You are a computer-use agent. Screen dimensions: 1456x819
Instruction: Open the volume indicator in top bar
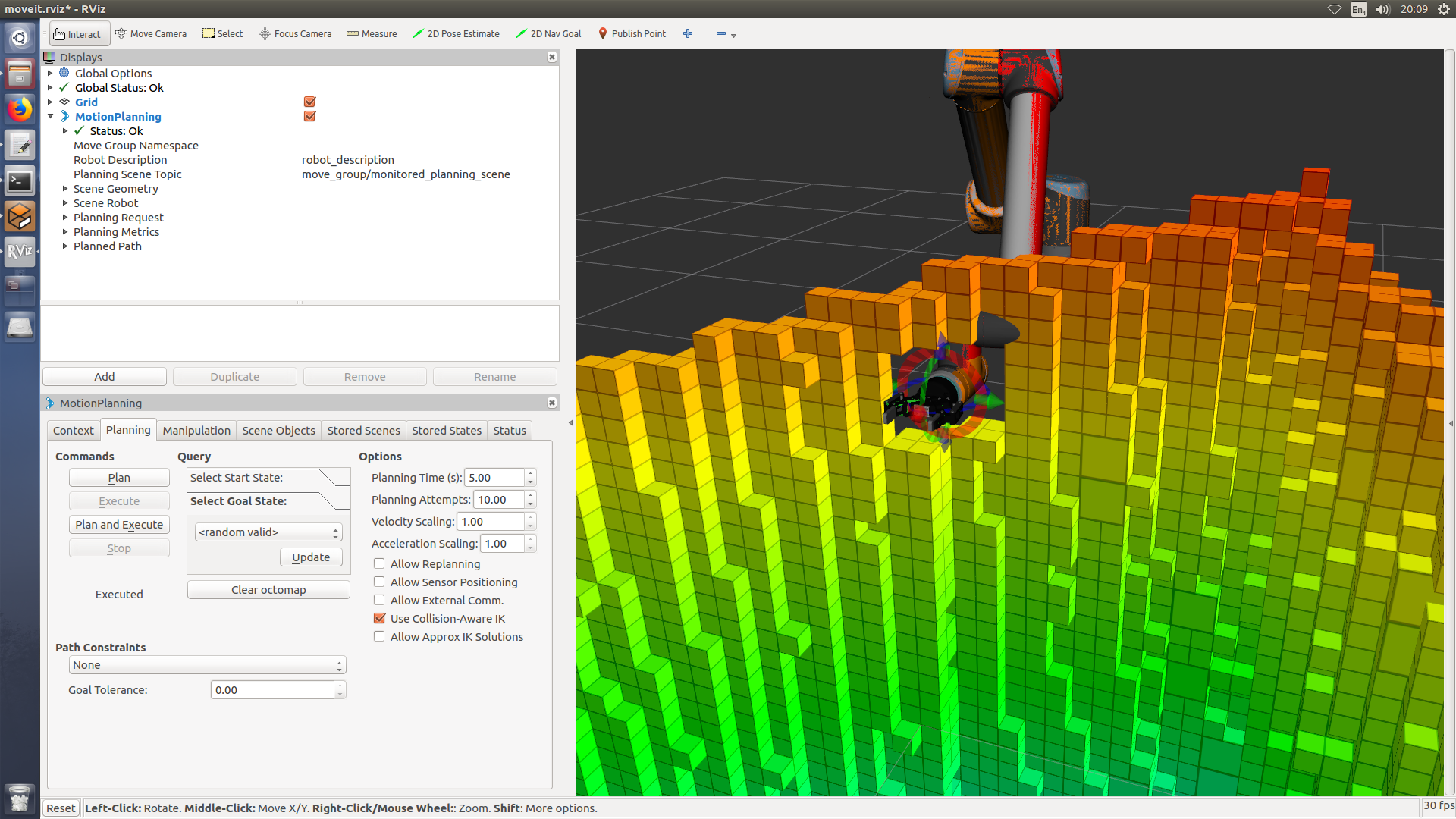tap(1382, 9)
